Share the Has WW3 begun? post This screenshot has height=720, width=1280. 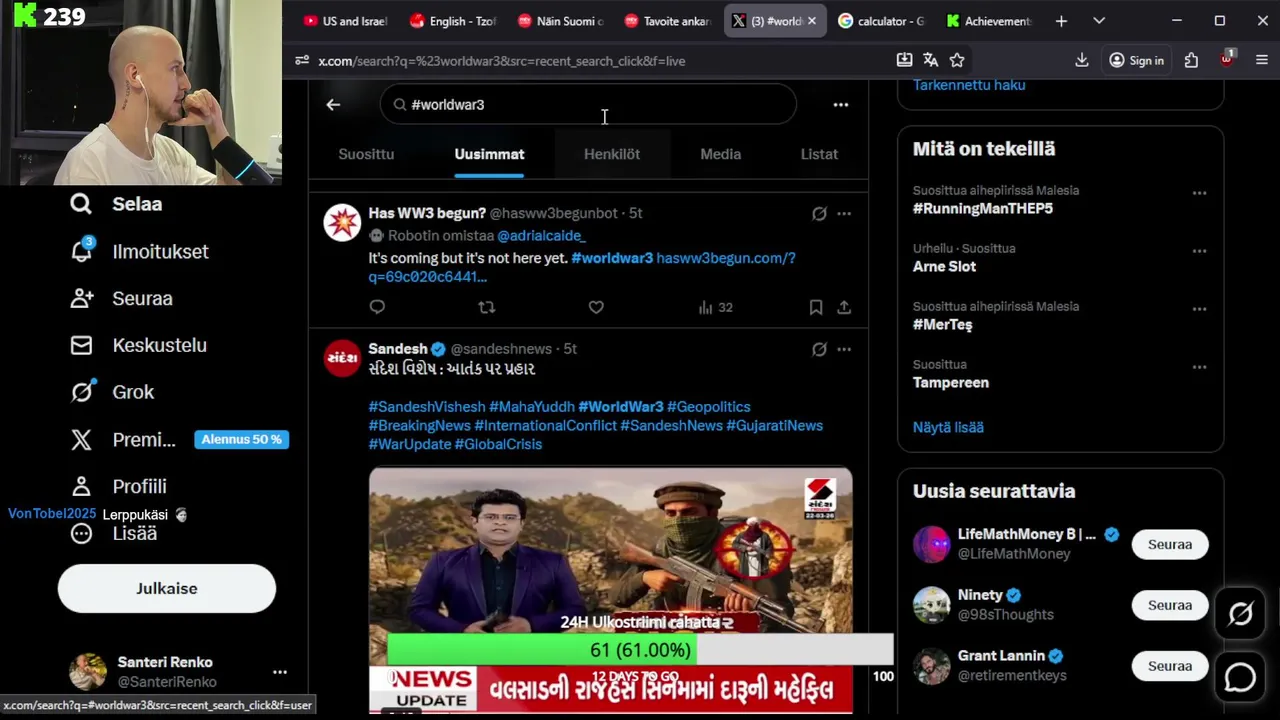click(844, 307)
